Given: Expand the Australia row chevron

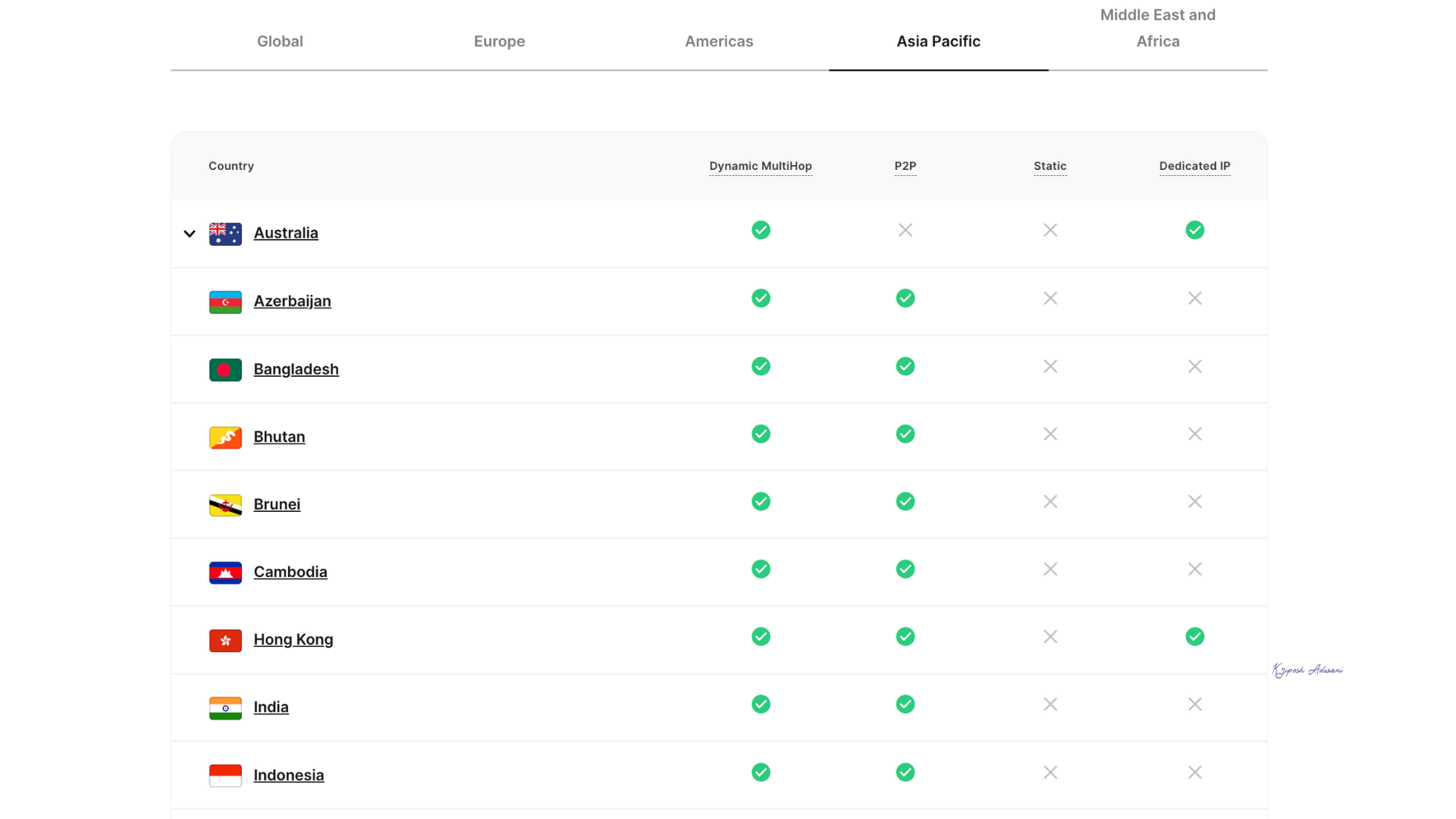Looking at the screenshot, I should 190,234.
